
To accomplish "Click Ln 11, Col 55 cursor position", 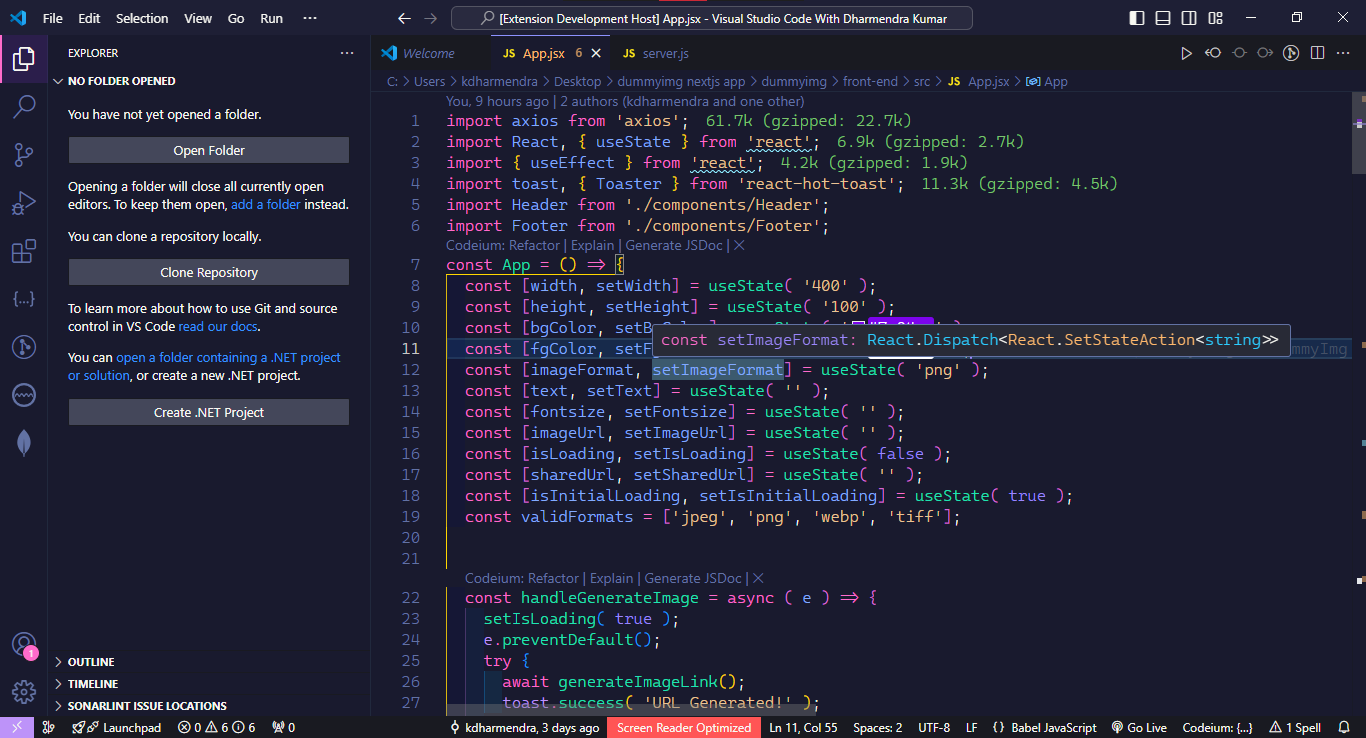I will 803,728.
